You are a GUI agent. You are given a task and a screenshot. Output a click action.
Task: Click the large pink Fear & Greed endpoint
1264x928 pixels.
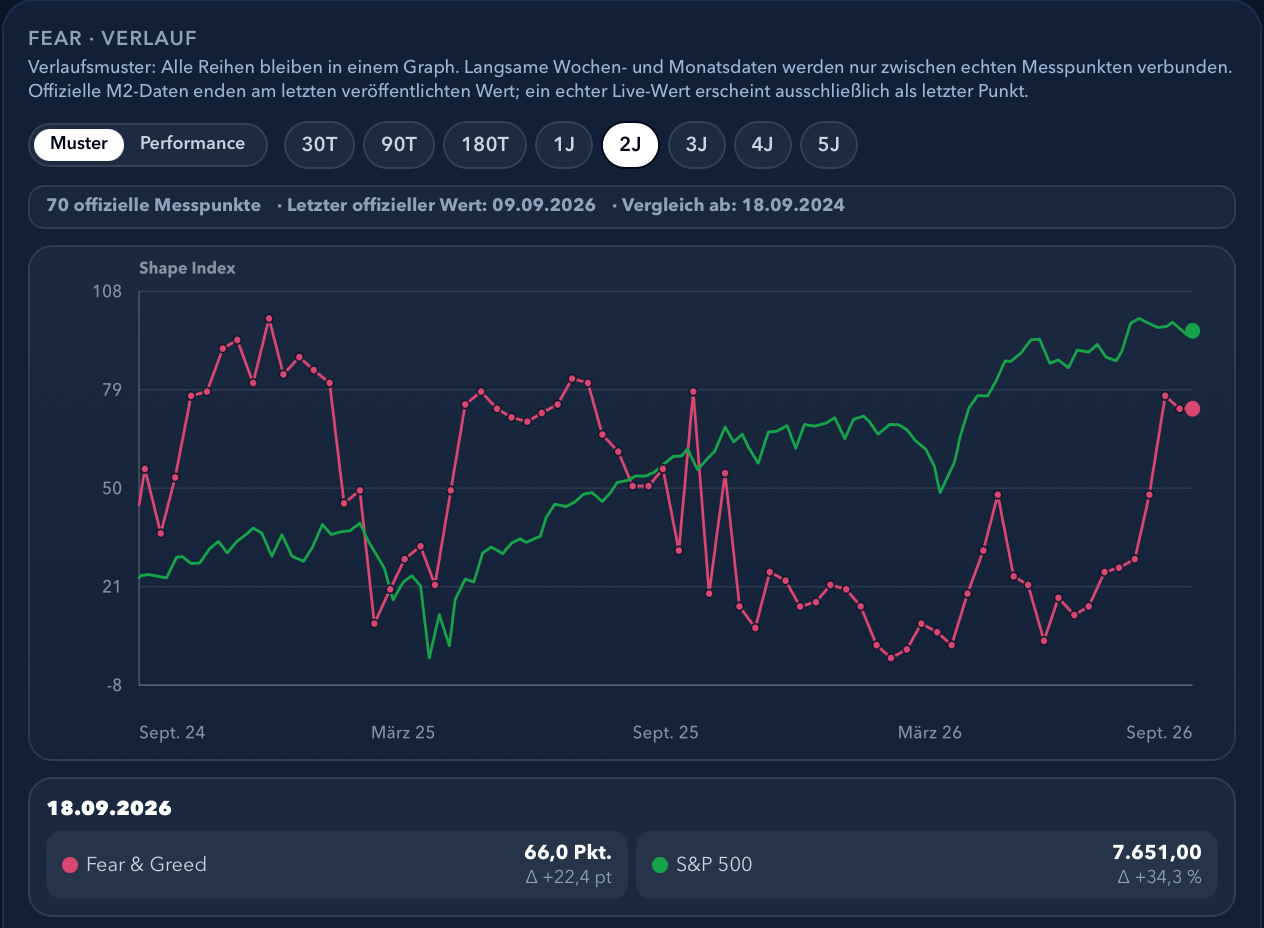click(x=1192, y=408)
